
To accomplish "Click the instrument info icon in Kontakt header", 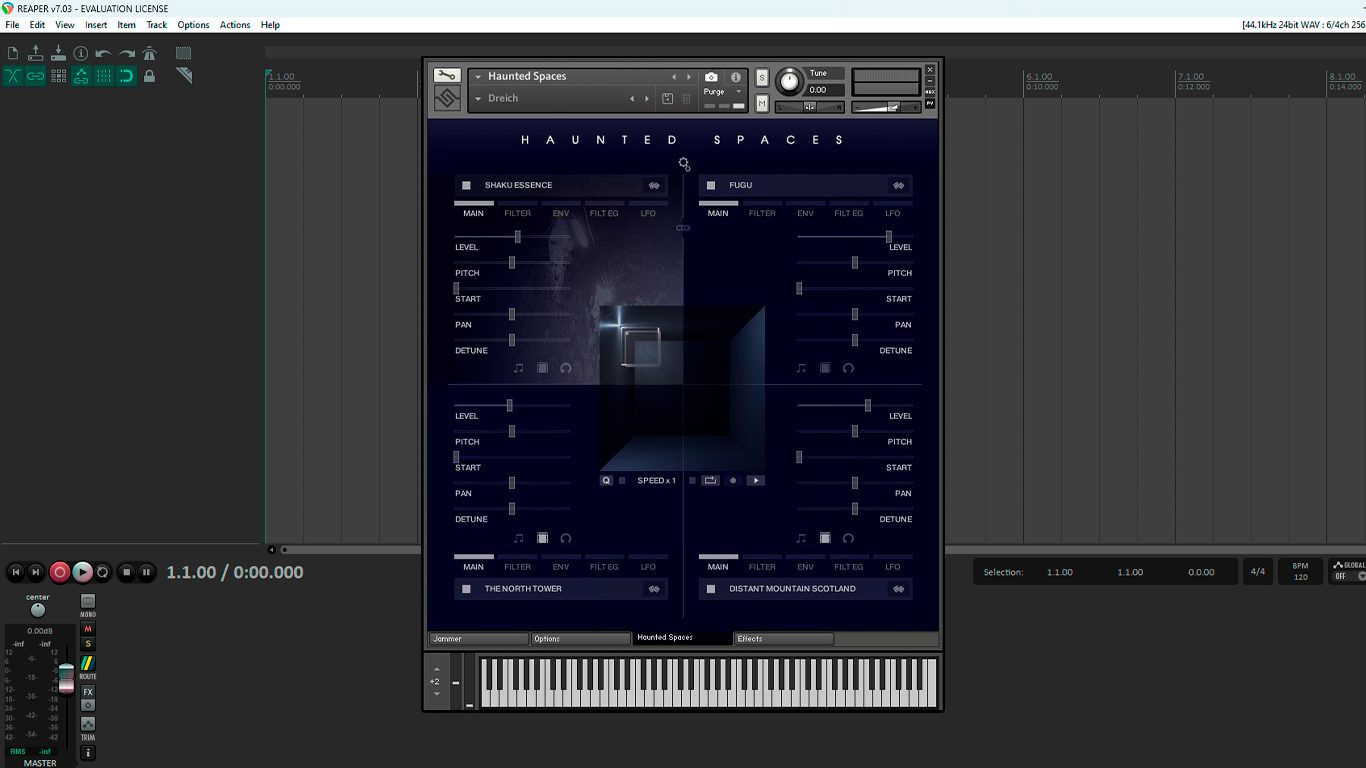I will point(736,77).
